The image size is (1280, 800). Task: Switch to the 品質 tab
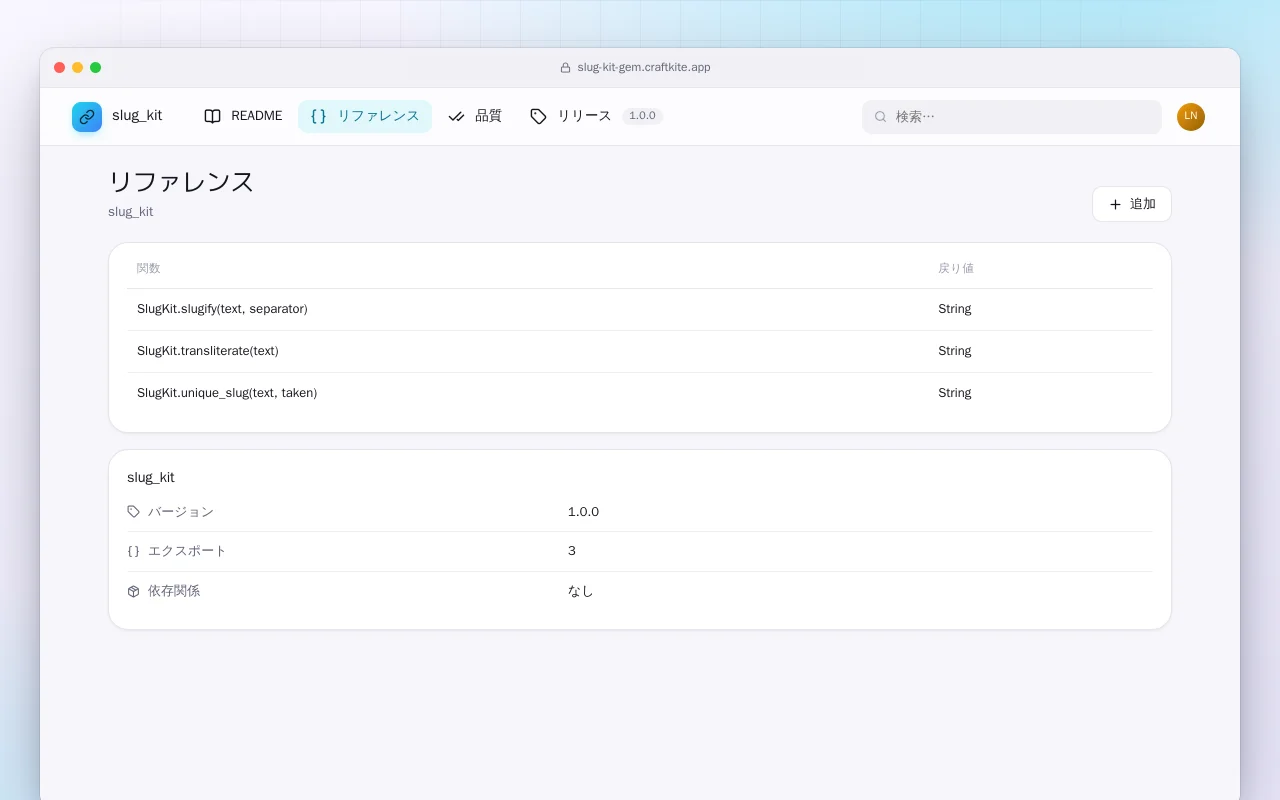pos(475,116)
